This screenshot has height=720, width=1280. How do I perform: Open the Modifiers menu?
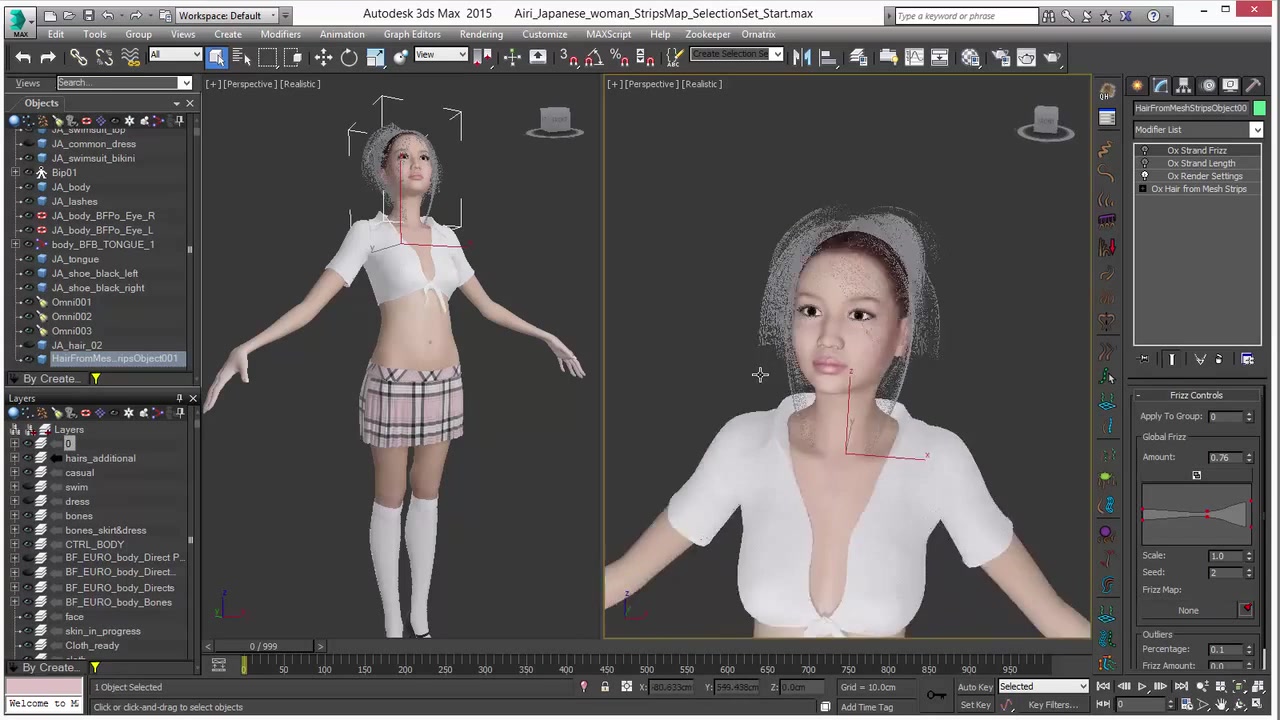tap(280, 34)
